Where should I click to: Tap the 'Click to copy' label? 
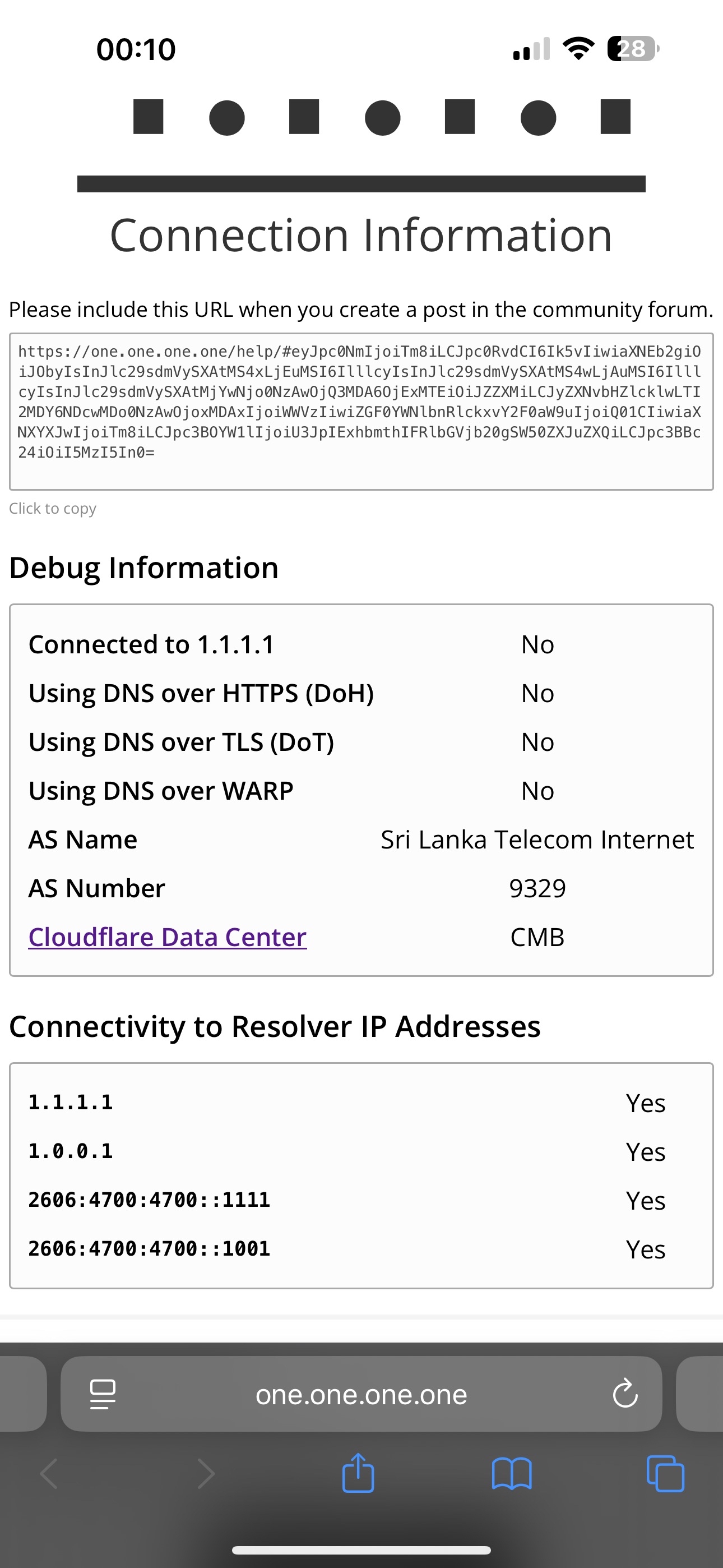click(x=52, y=508)
